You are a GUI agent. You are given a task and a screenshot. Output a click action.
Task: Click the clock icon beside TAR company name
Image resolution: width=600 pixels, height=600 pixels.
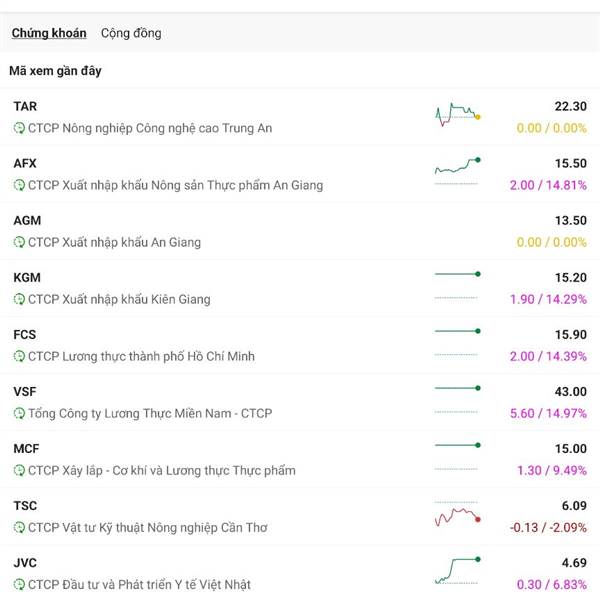click(x=19, y=128)
